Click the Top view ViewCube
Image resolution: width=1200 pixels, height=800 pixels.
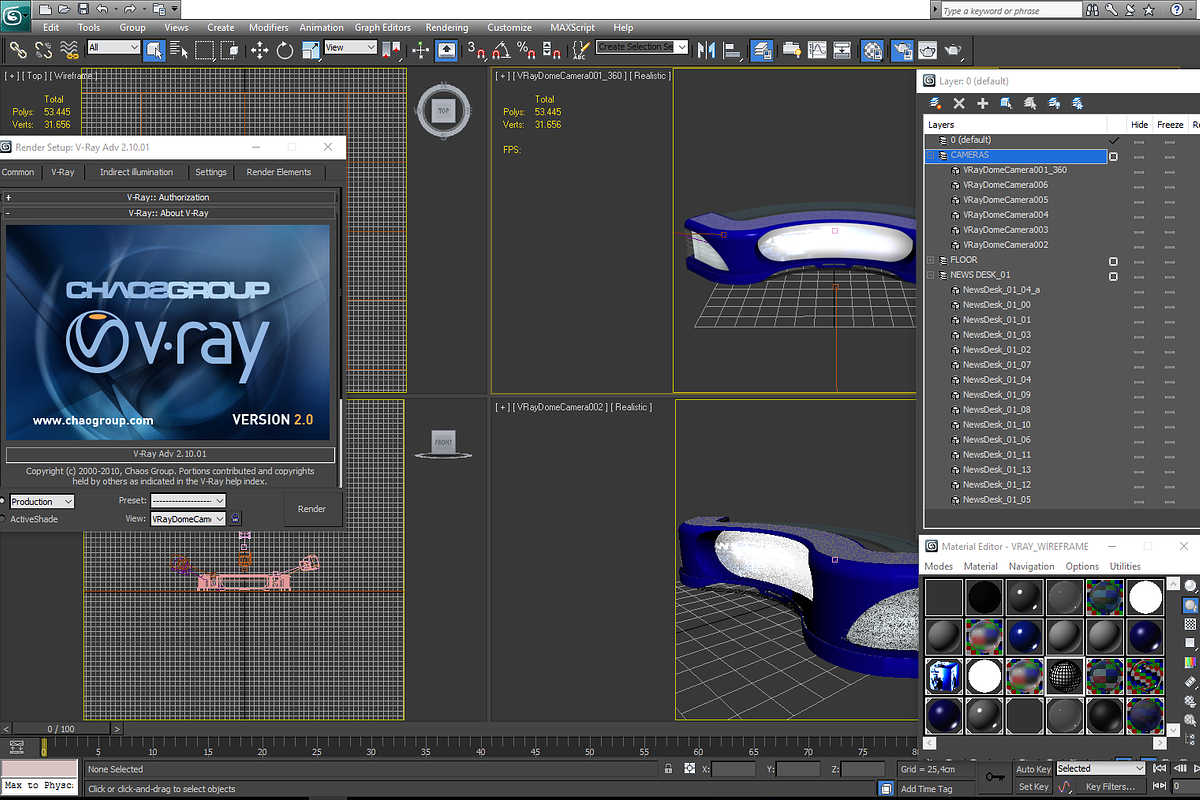pos(443,110)
